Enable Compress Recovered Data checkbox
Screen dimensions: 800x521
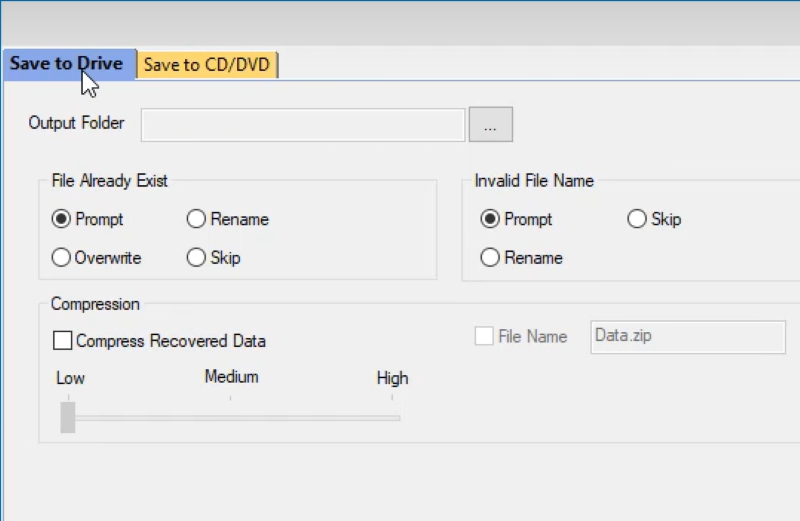63,340
